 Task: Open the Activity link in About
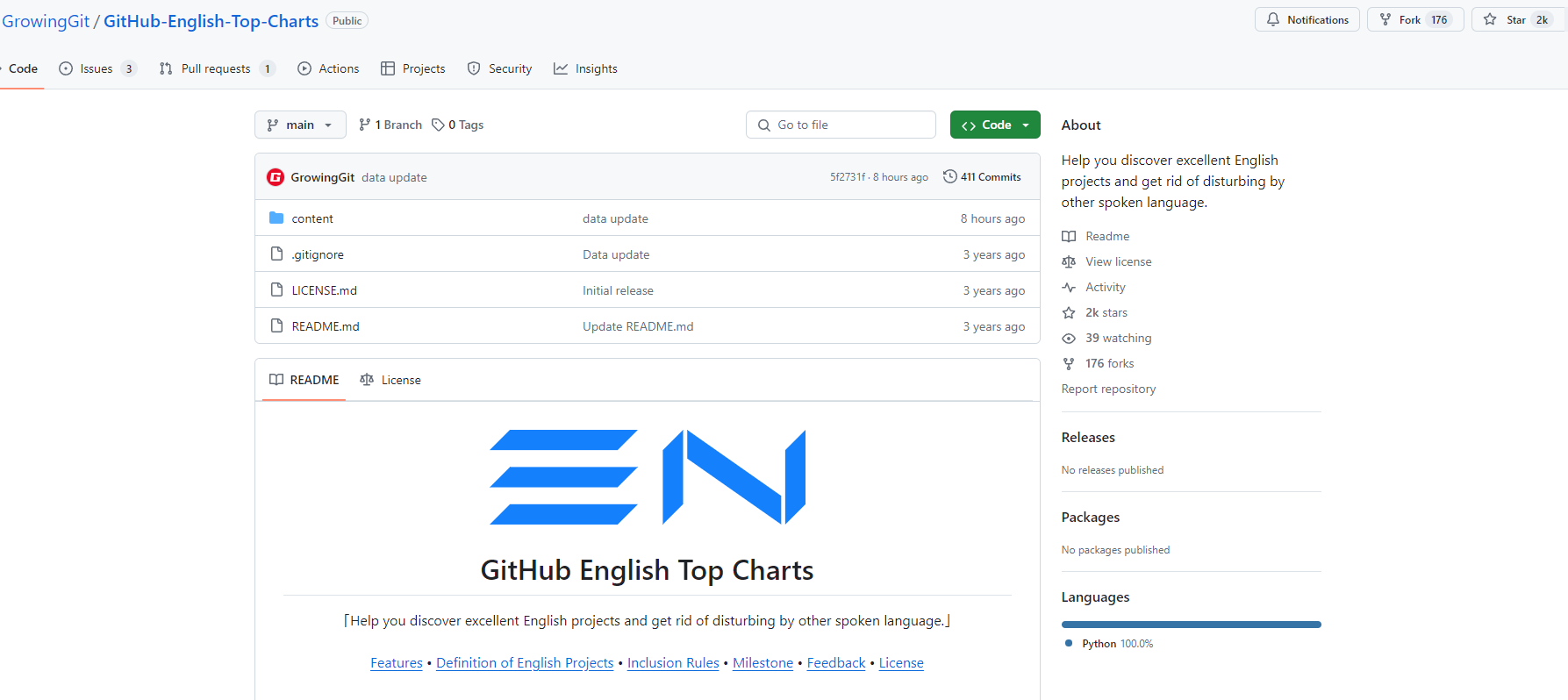tap(1106, 287)
